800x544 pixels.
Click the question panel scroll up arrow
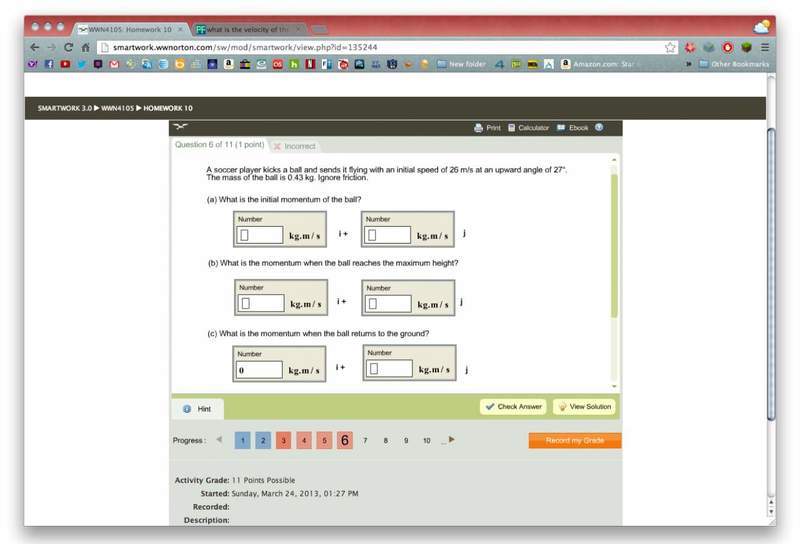(614, 160)
